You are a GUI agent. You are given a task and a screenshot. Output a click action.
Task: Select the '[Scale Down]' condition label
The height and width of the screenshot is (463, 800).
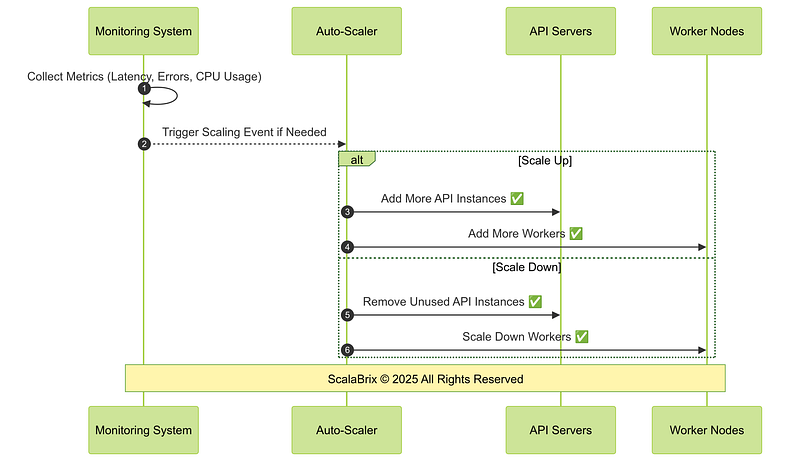(x=527, y=267)
